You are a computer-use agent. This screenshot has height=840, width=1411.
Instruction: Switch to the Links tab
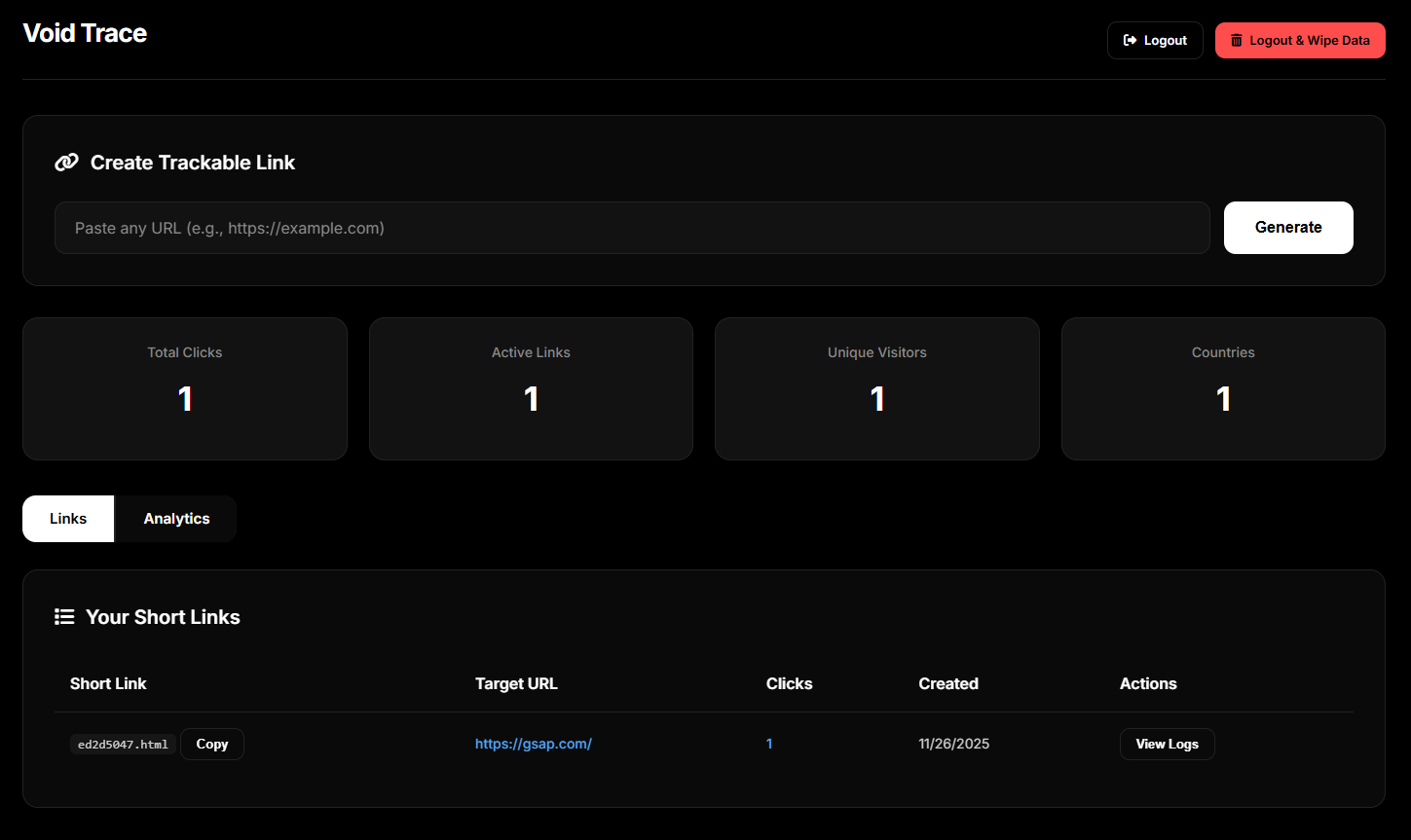[x=67, y=518]
